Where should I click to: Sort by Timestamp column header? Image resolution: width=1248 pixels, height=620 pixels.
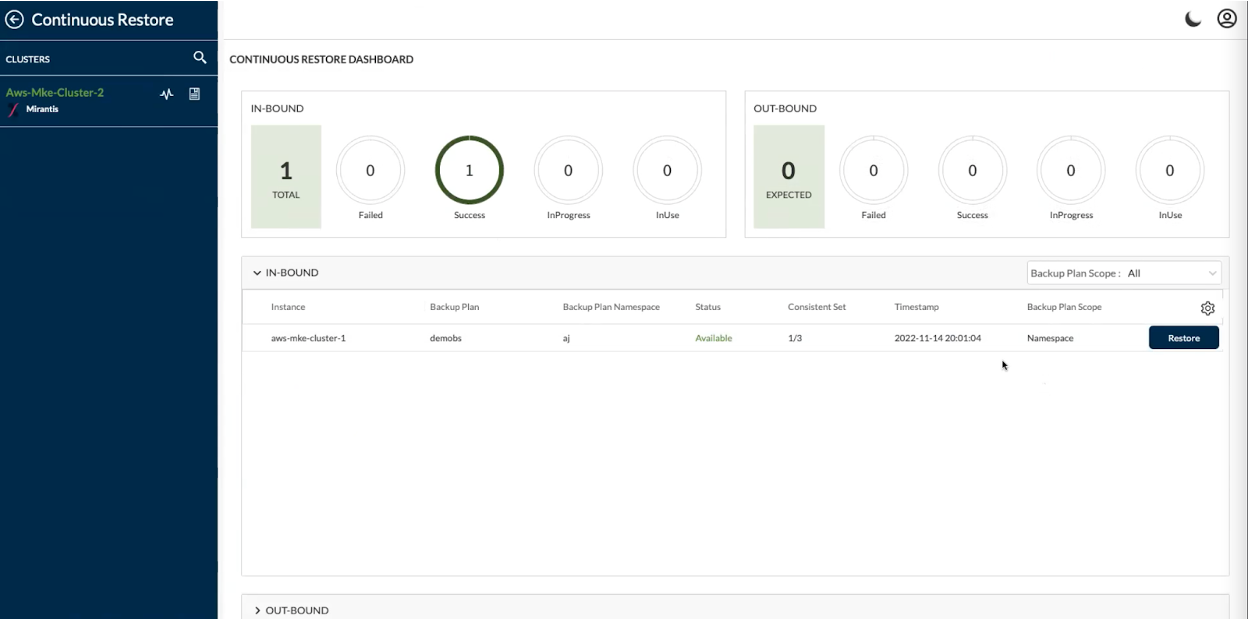click(916, 307)
